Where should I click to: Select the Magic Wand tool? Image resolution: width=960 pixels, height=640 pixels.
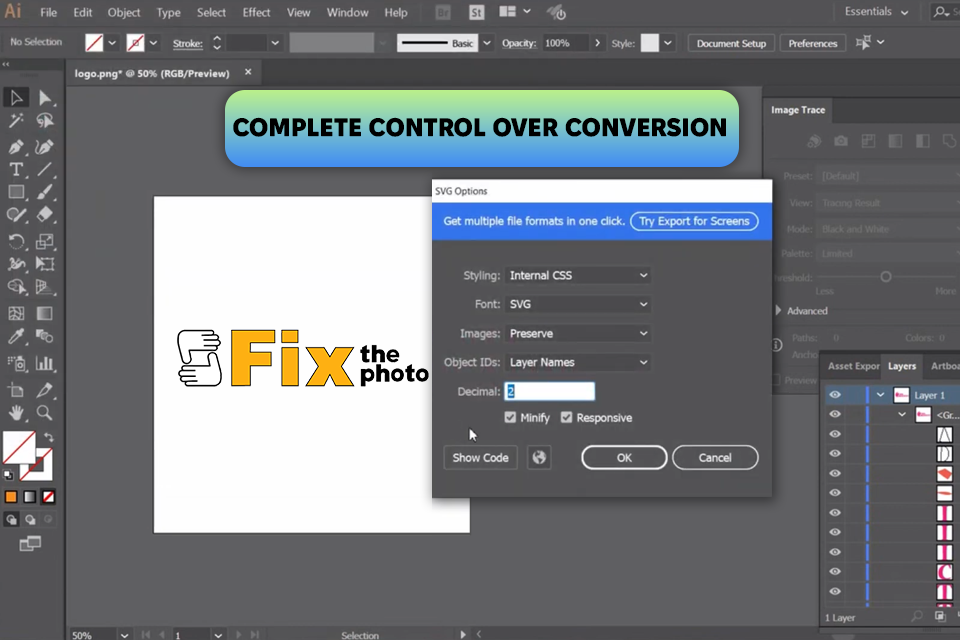point(17,121)
